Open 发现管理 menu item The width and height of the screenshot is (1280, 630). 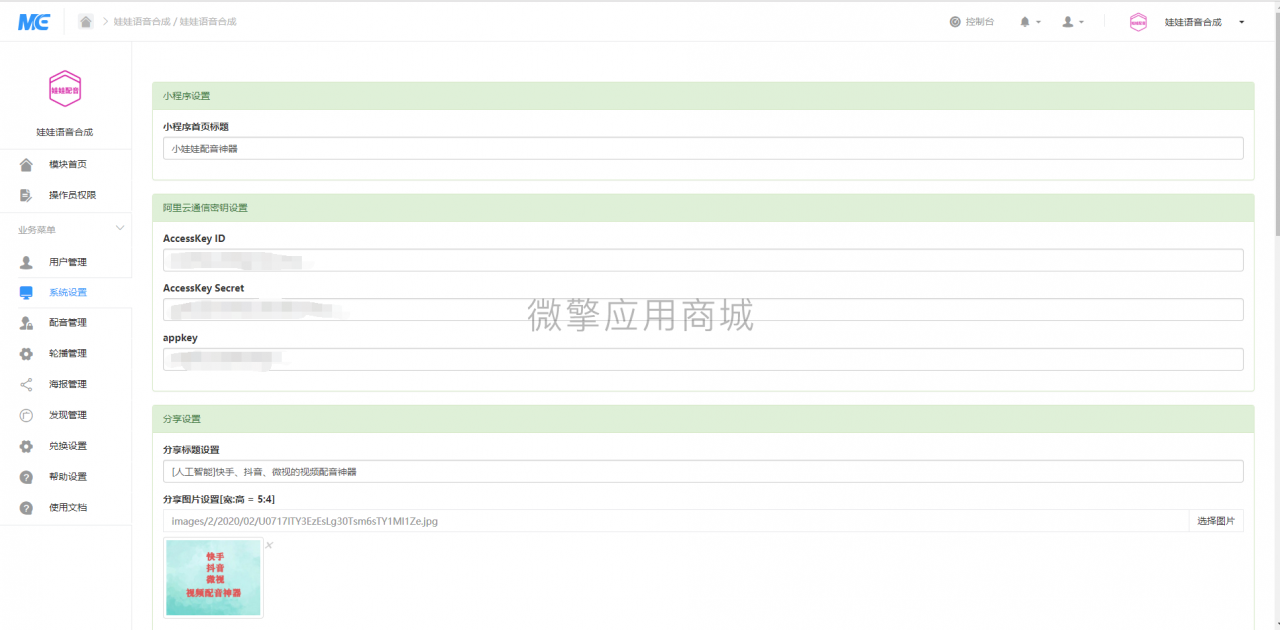66,415
